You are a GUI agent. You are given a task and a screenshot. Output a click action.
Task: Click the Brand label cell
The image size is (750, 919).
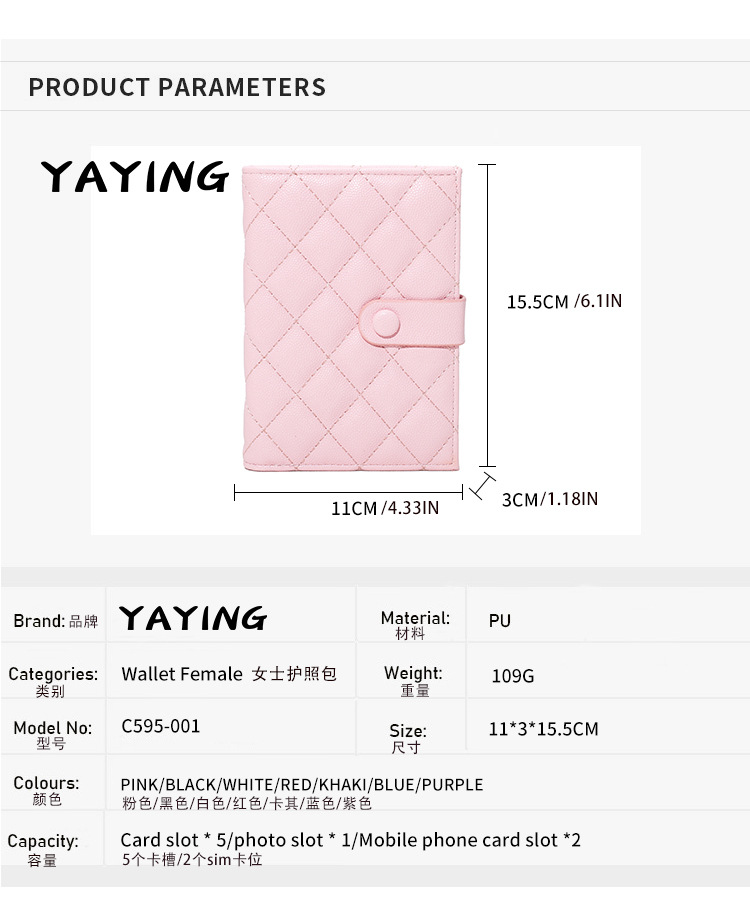(56, 621)
